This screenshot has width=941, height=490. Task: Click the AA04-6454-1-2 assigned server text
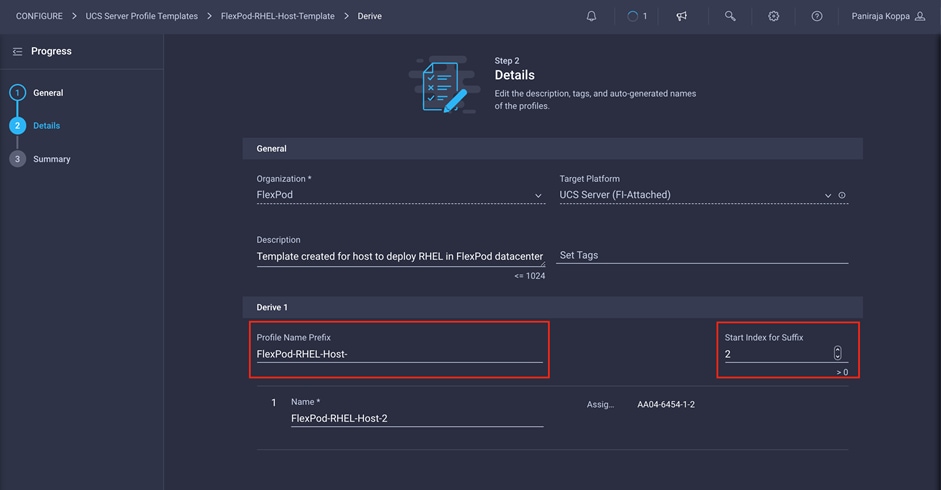(666, 405)
